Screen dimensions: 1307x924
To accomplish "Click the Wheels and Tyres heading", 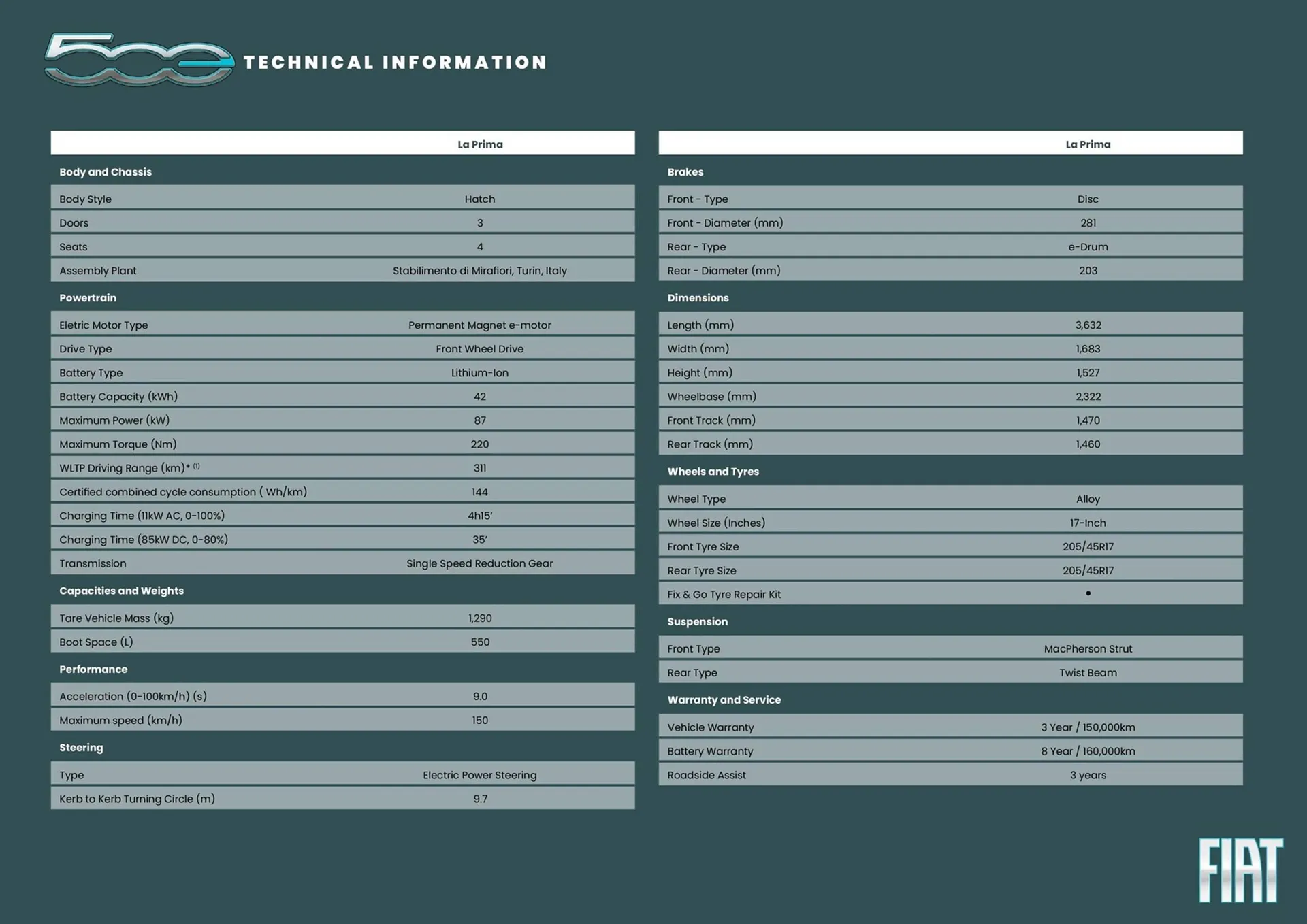I will click(x=713, y=472).
